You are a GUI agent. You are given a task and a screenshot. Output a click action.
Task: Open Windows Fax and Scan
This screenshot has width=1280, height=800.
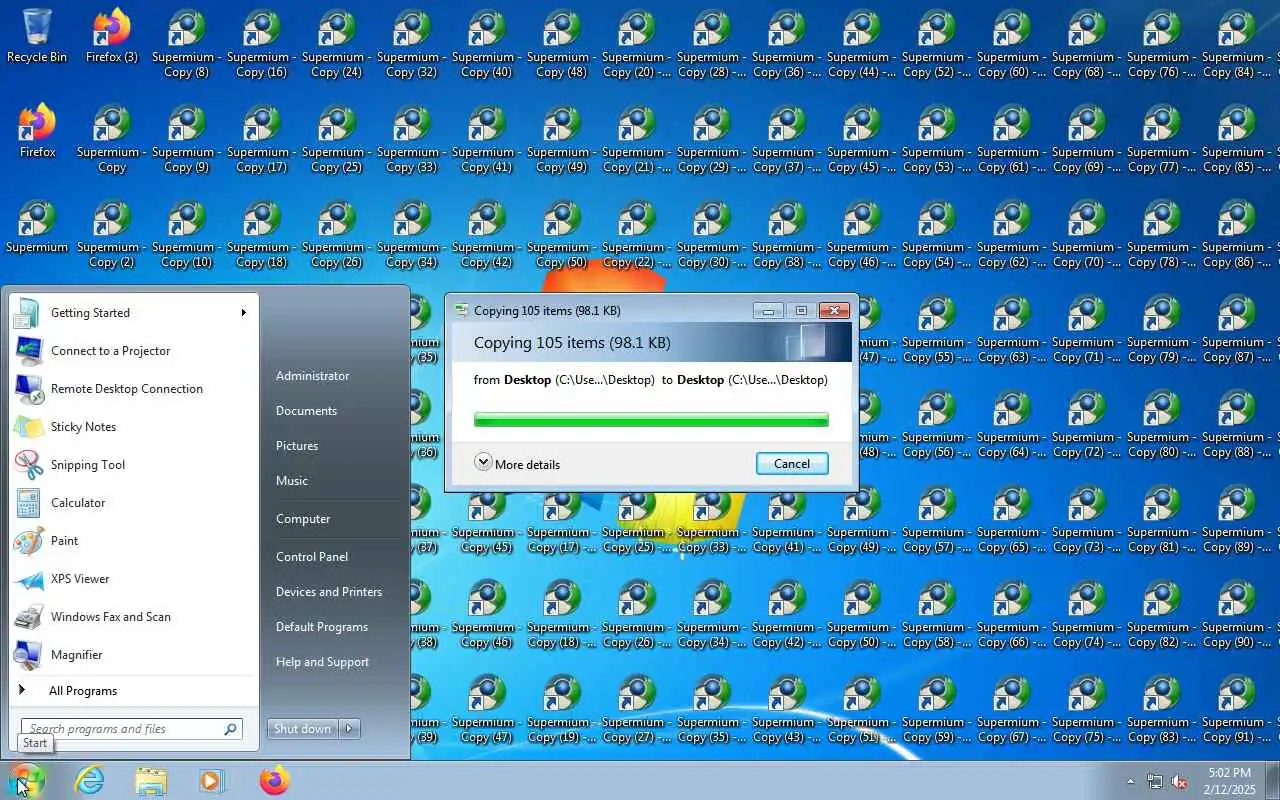pos(133,616)
